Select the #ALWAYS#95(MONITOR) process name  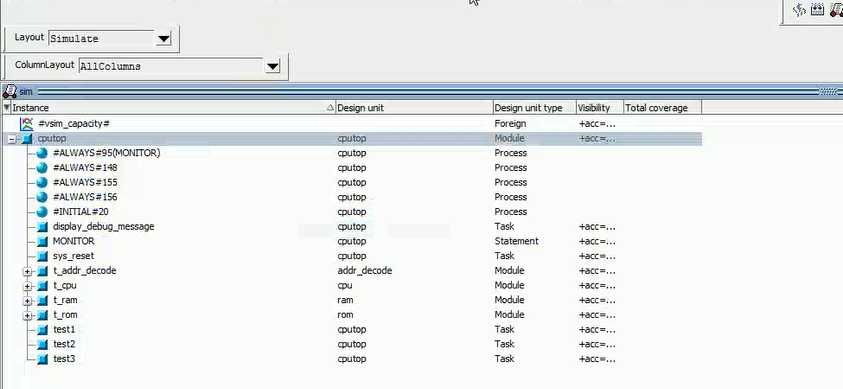tap(106, 153)
